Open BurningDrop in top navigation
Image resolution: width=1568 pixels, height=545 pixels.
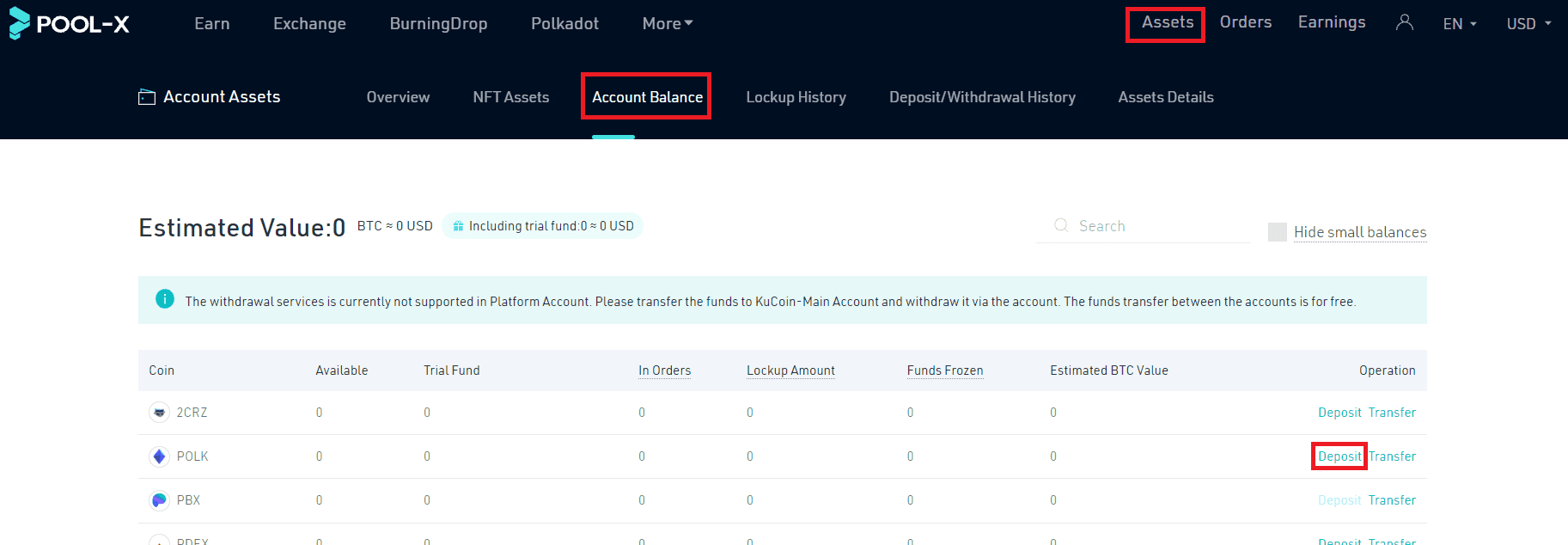[438, 23]
